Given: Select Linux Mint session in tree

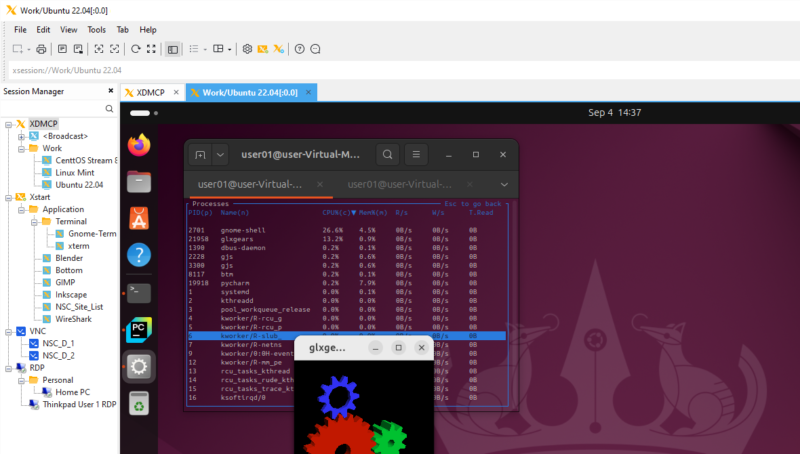Looking at the screenshot, I should coord(73,172).
